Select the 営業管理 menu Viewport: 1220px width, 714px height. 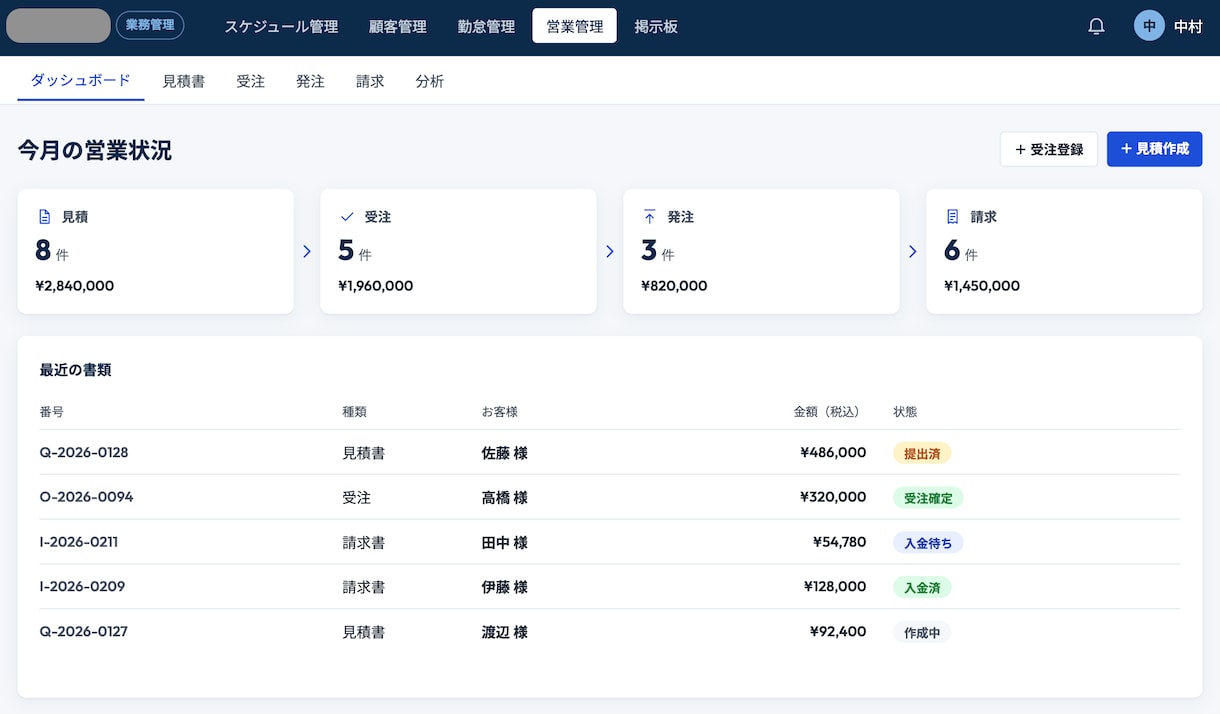(575, 27)
